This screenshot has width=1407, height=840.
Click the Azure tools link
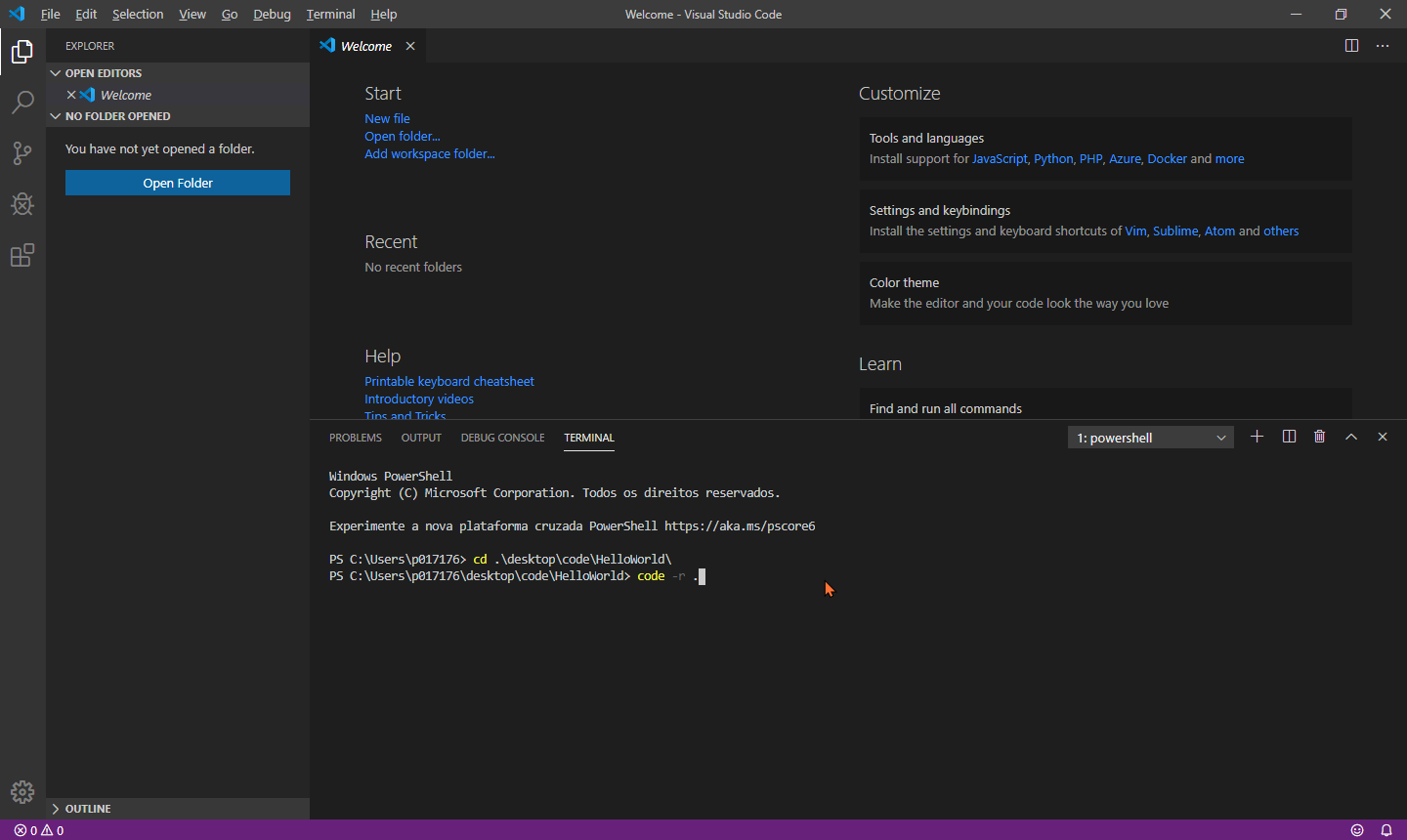coord(1125,158)
